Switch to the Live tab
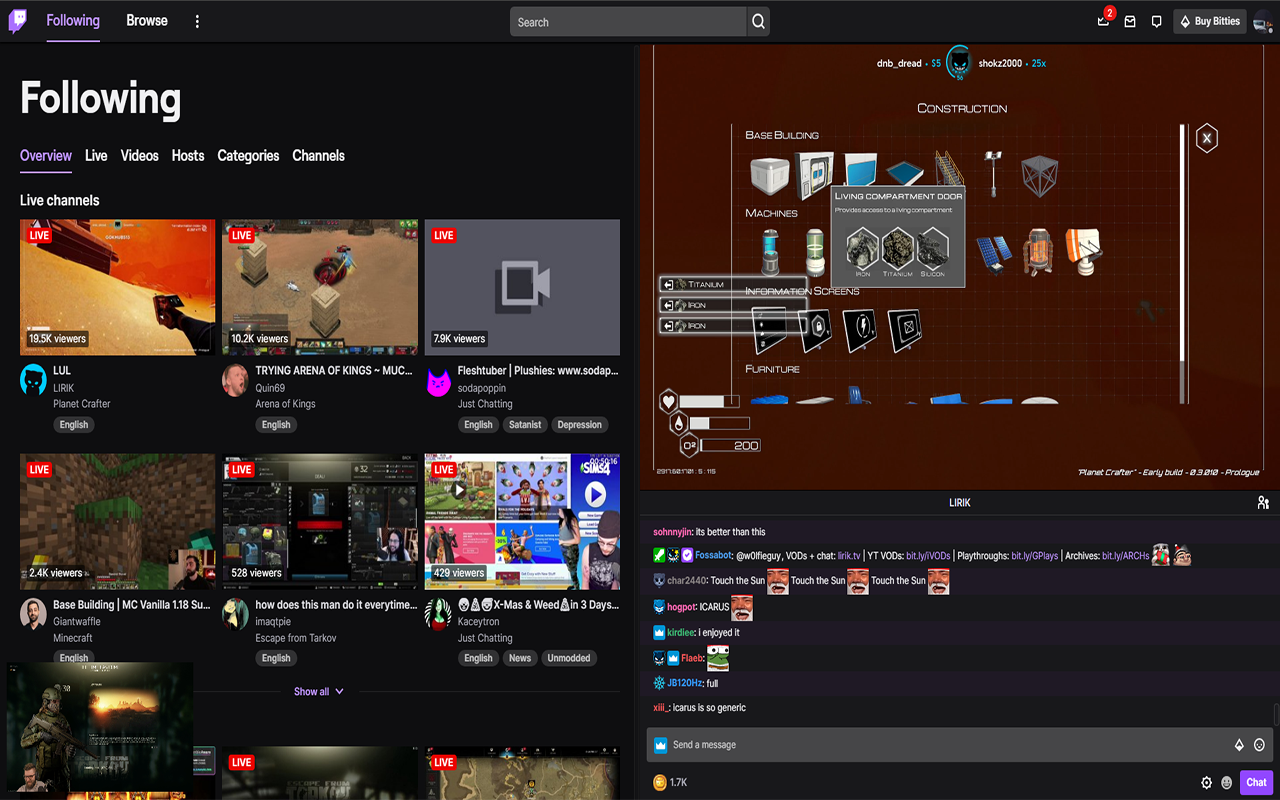This screenshot has height=800, width=1280. click(x=96, y=155)
